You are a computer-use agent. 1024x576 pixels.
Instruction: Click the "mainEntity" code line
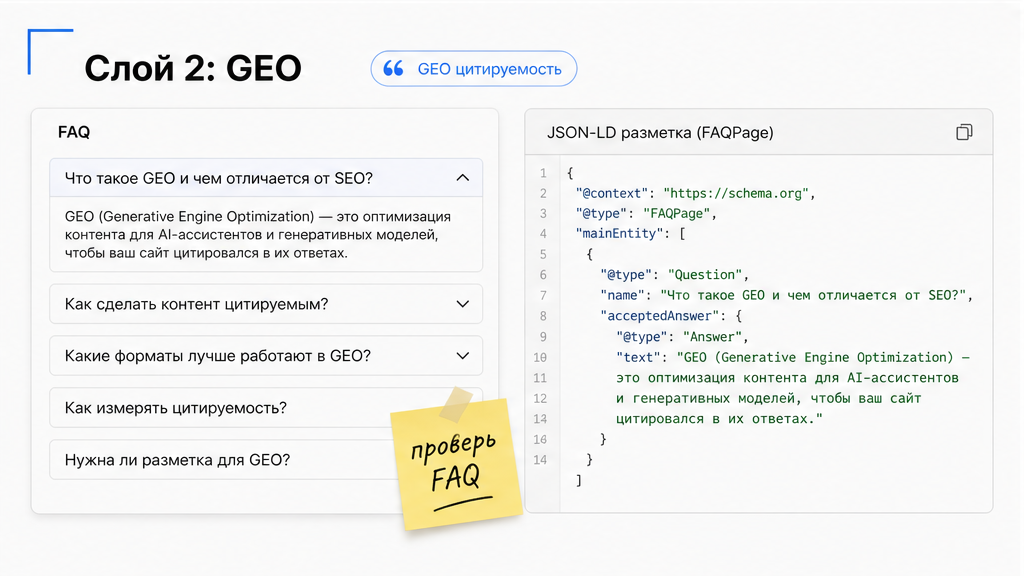coord(630,234)
